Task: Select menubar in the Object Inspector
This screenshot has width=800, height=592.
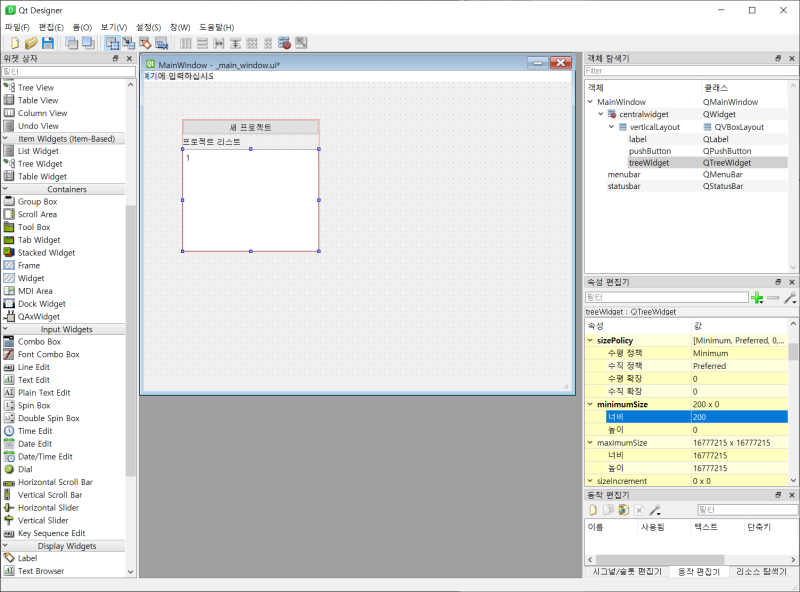Action: (x=624, y=175)
